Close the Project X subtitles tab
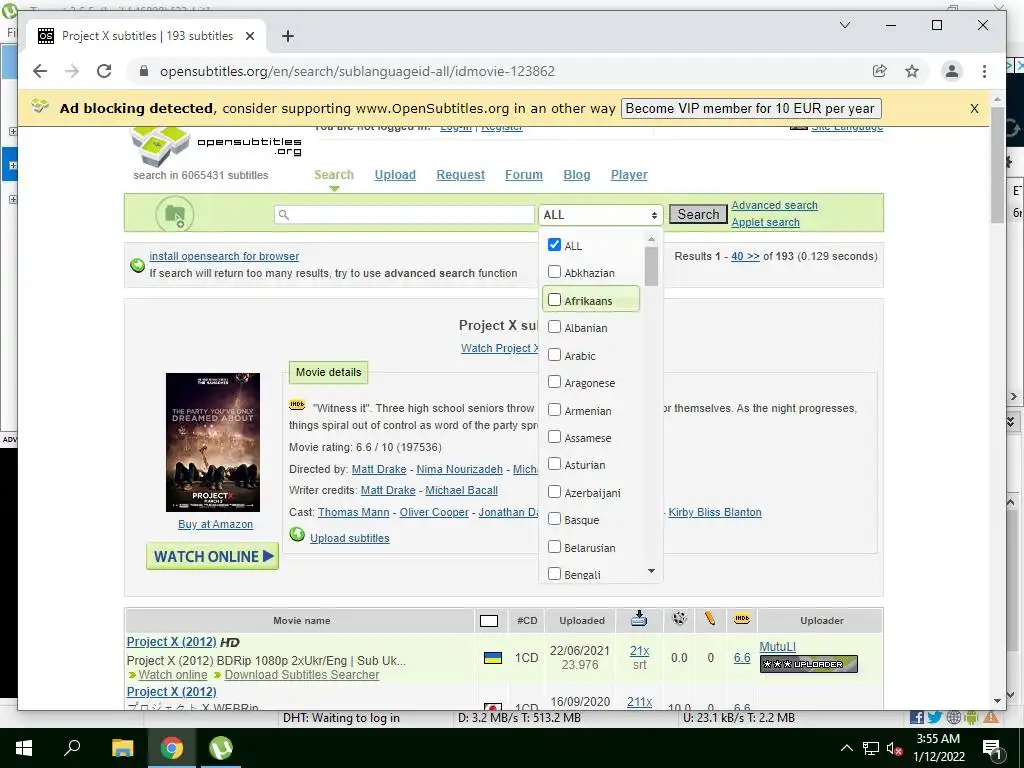1024x768 pixels. [249, 36]
